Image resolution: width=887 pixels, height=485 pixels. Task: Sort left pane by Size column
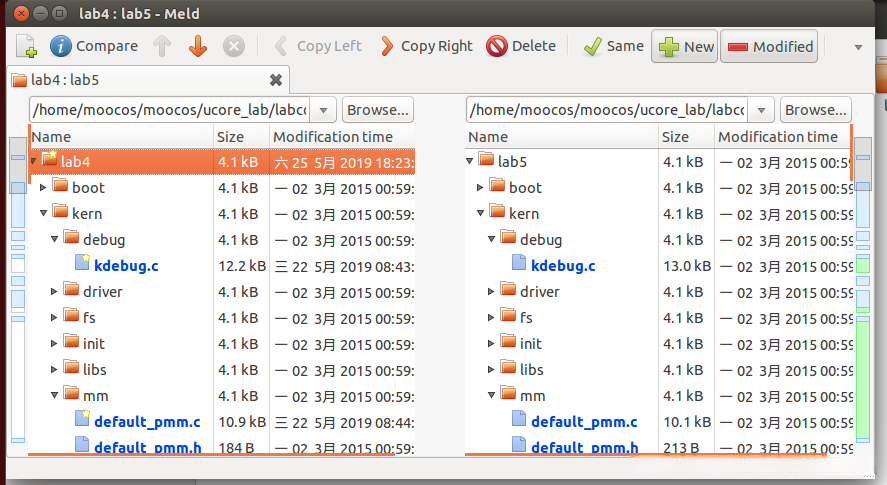(242, 137)
